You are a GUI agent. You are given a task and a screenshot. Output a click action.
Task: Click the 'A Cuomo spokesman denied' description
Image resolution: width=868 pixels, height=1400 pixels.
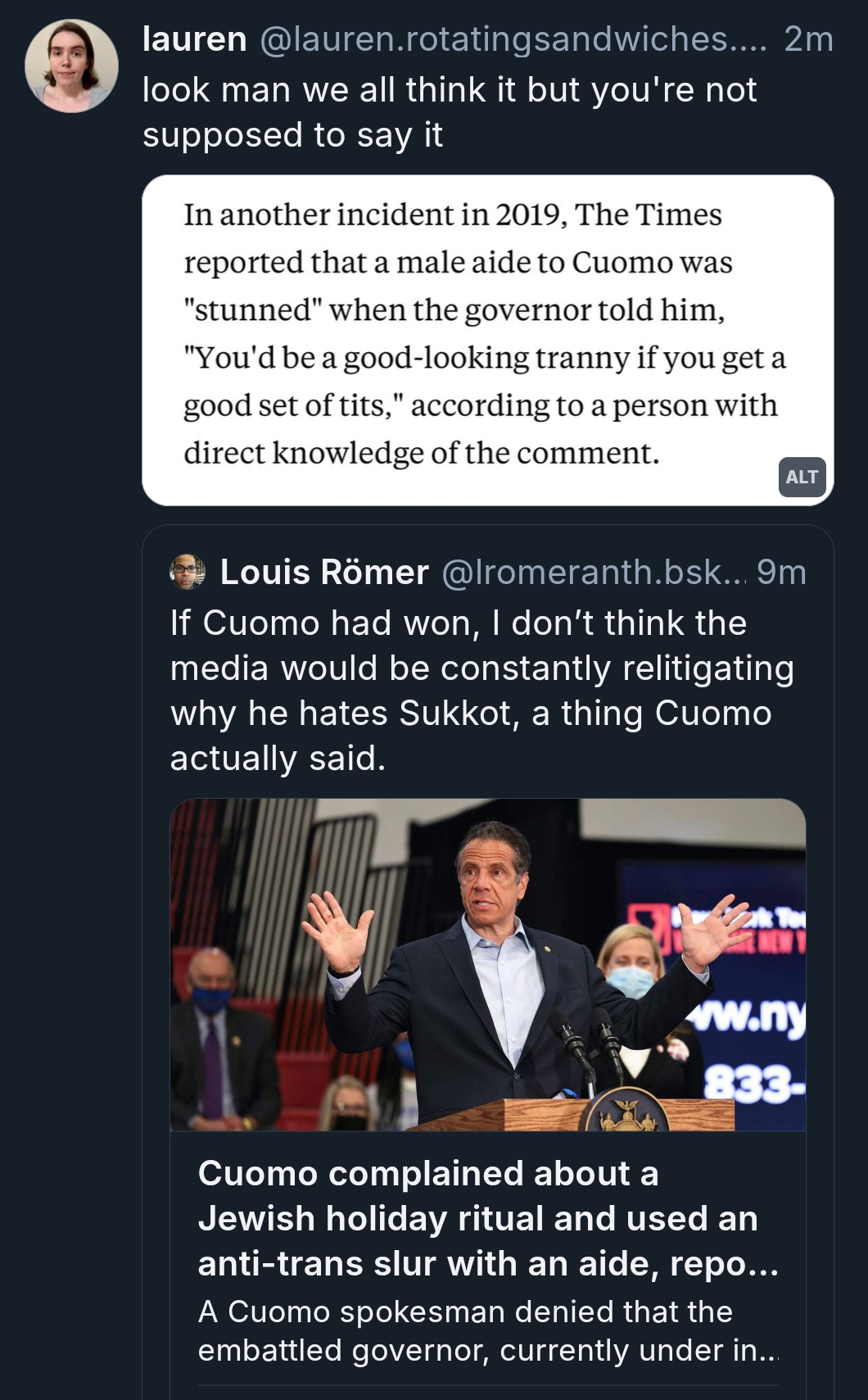pos(487,1330)
